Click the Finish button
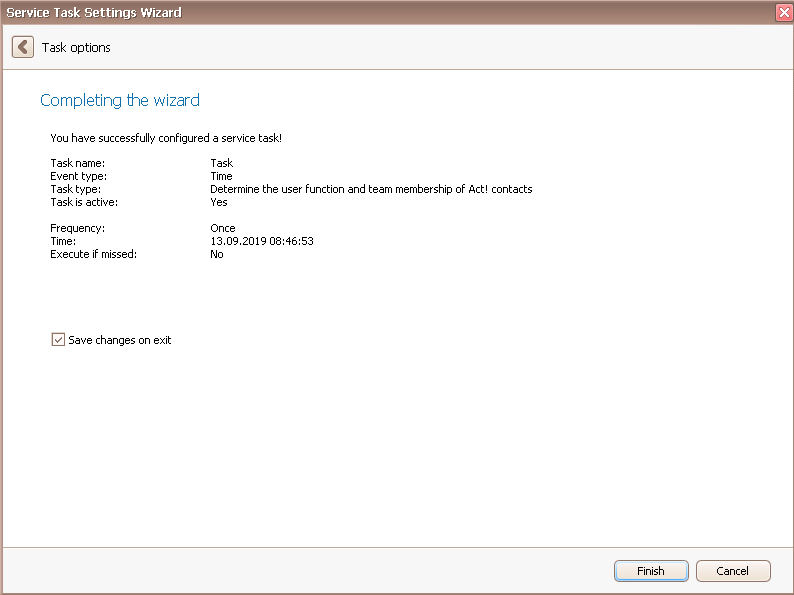Screen dimensions: 794x595 click(651, 571)
